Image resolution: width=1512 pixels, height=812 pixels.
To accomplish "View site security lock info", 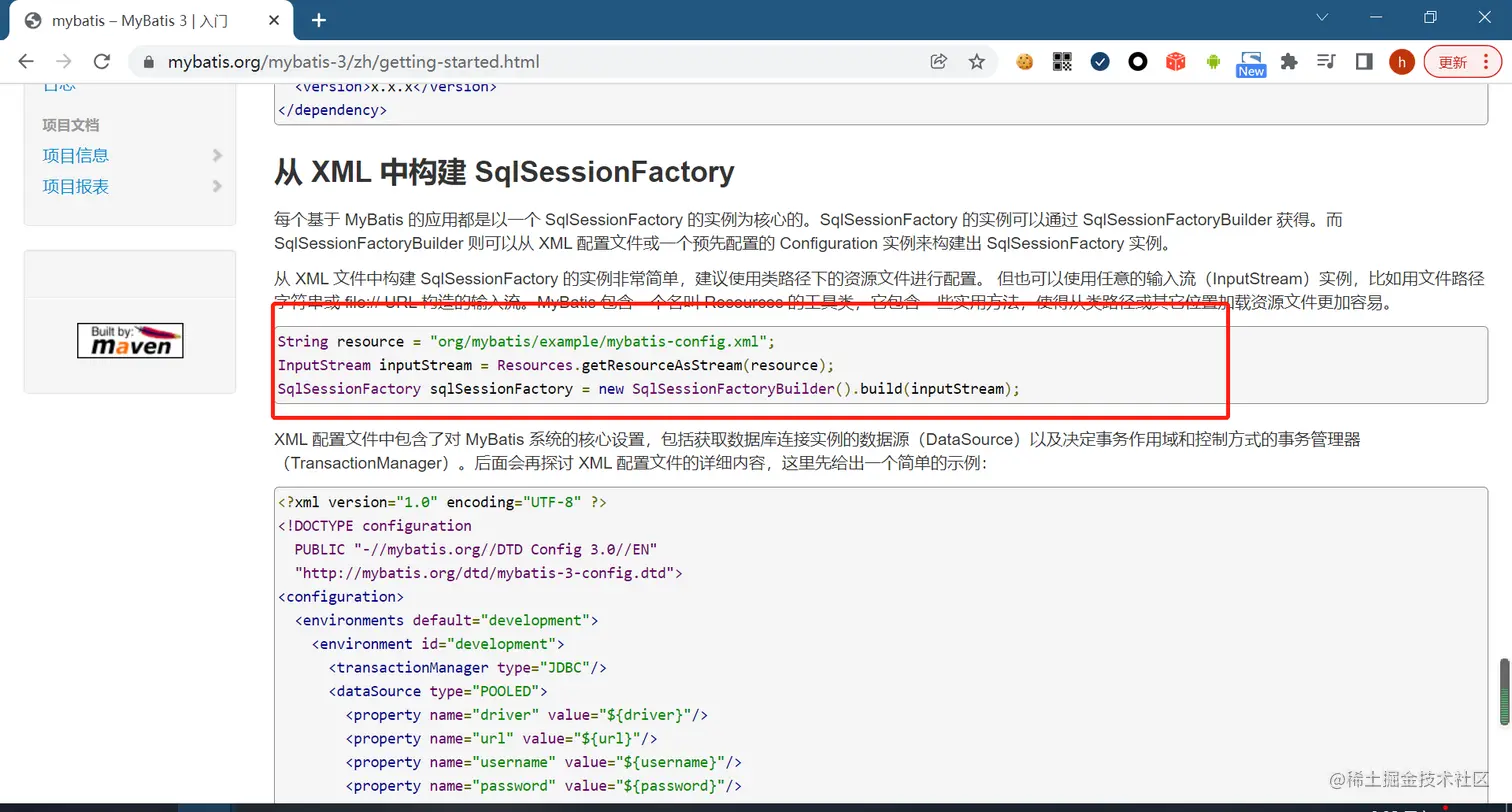I will [x=149, y=62].
